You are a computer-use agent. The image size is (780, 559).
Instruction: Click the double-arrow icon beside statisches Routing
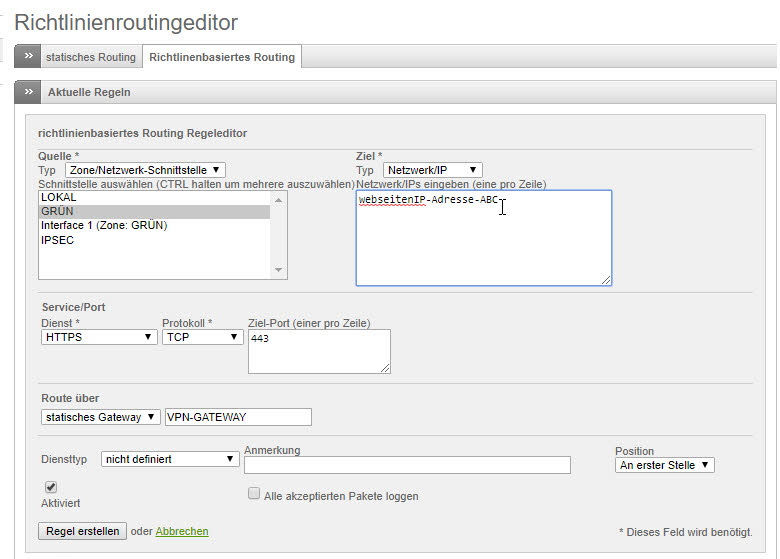click(x=28, y=57)
